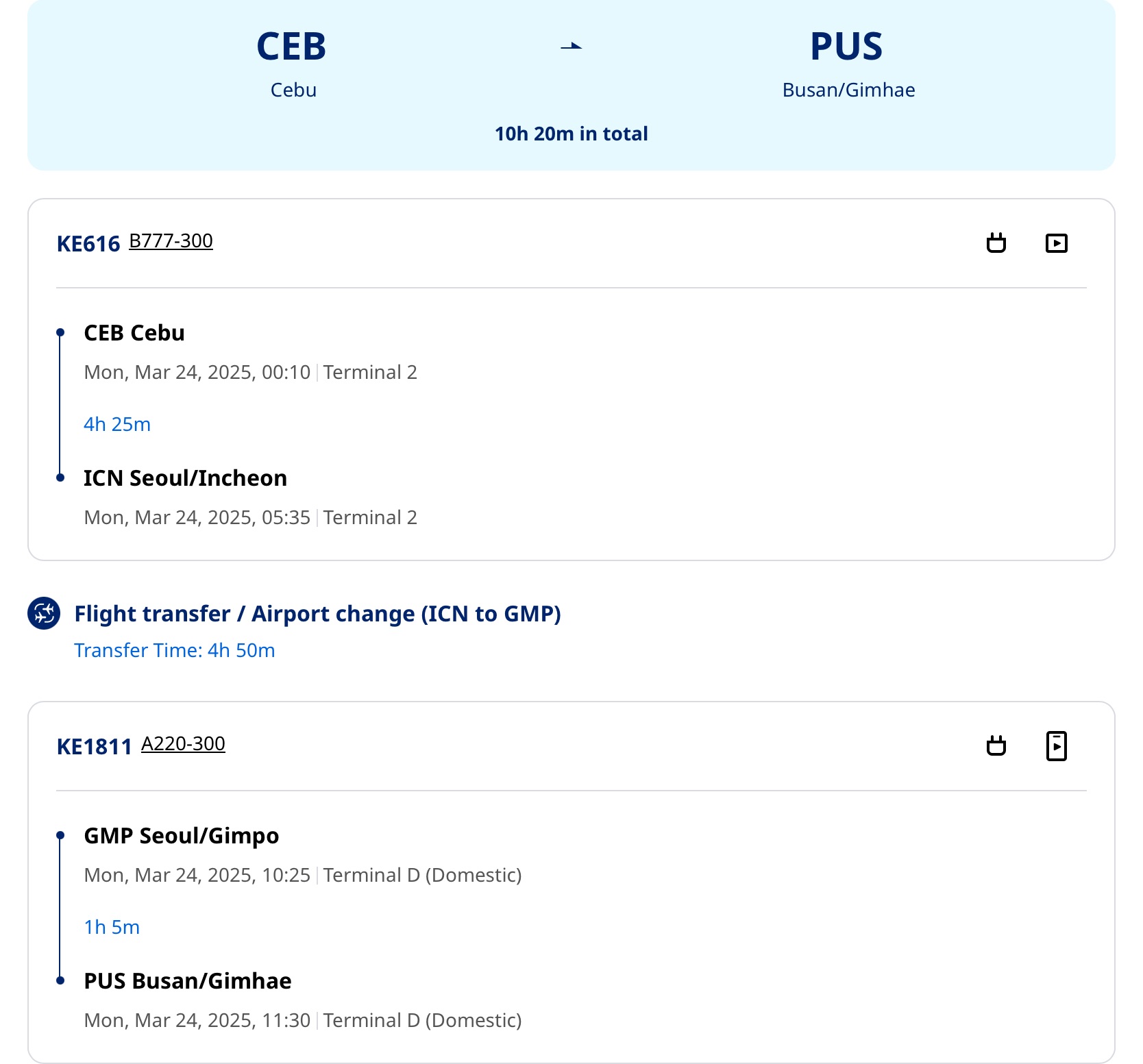Click the flight transfer airport change icon
This screenshot has height=1064, width=1143.
(44, 613)
